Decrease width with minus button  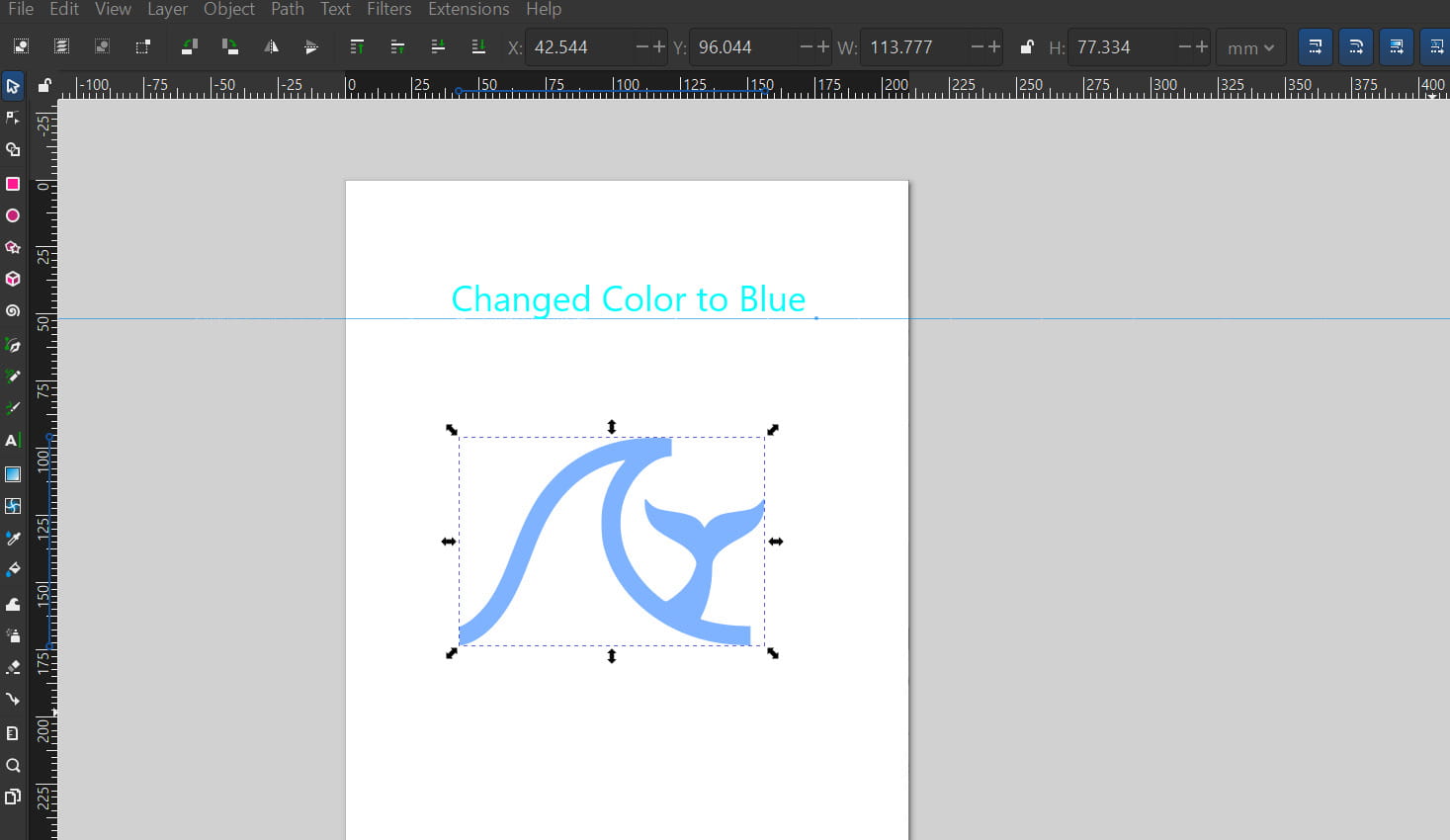click(x=978, y=46)
